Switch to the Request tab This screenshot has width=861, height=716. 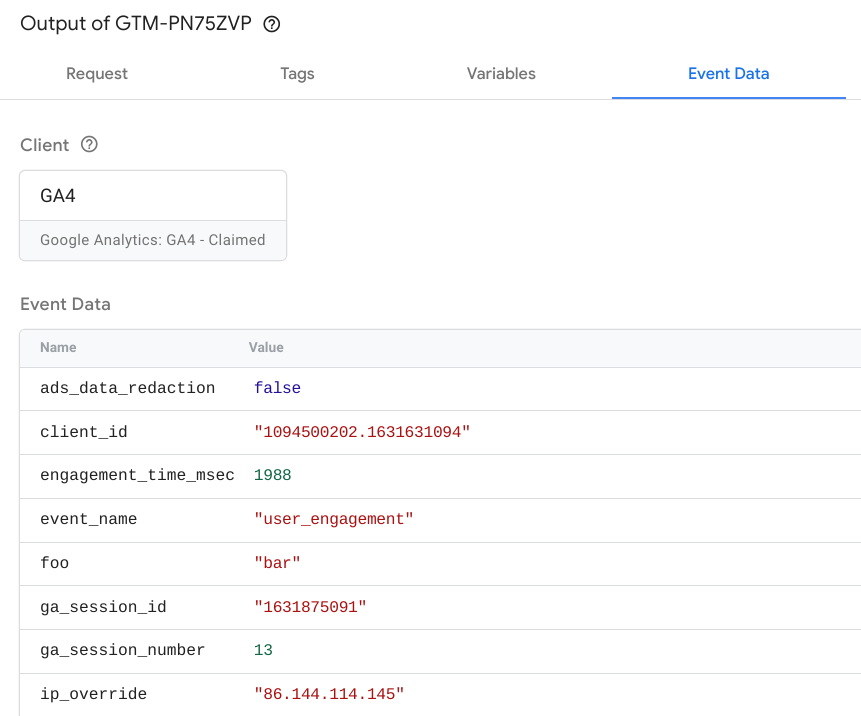coord(96,73)
